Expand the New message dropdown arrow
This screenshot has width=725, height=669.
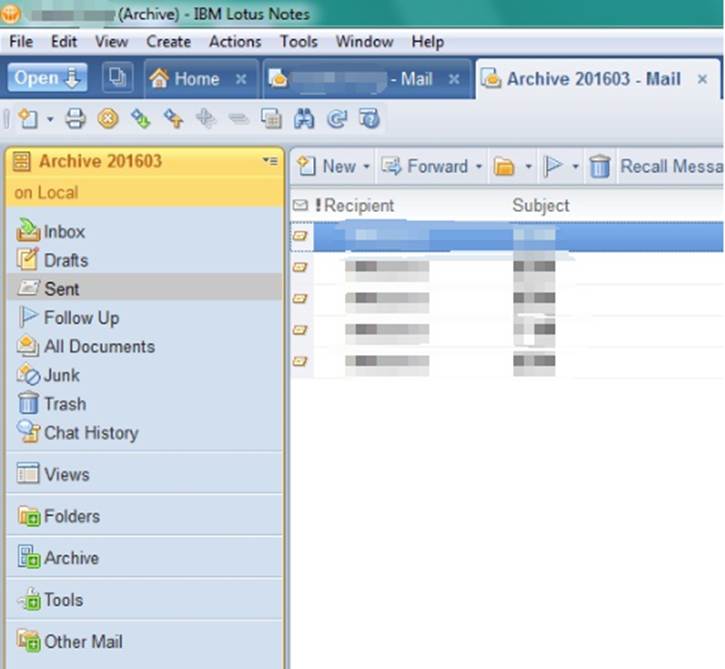(366, 167)
